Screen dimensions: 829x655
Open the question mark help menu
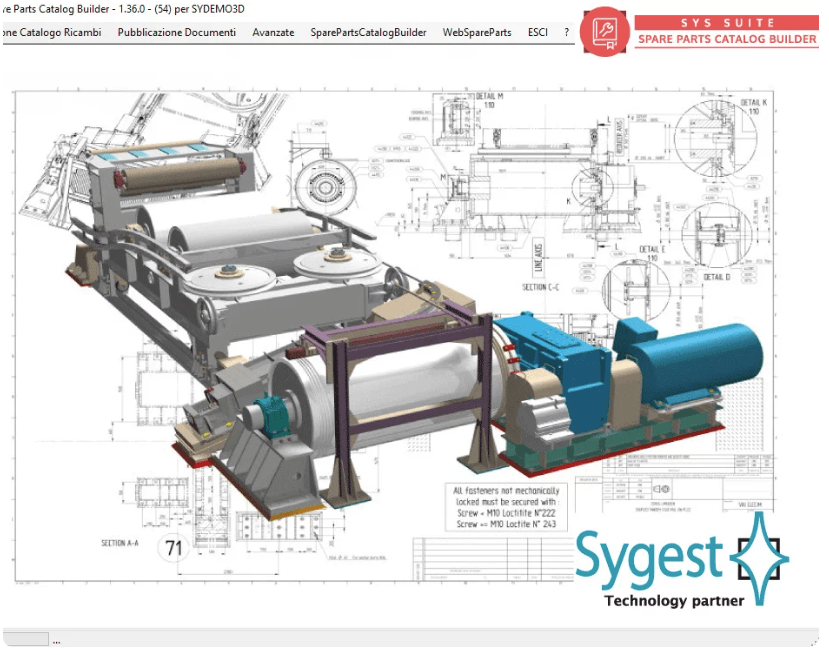pos(567,32)
